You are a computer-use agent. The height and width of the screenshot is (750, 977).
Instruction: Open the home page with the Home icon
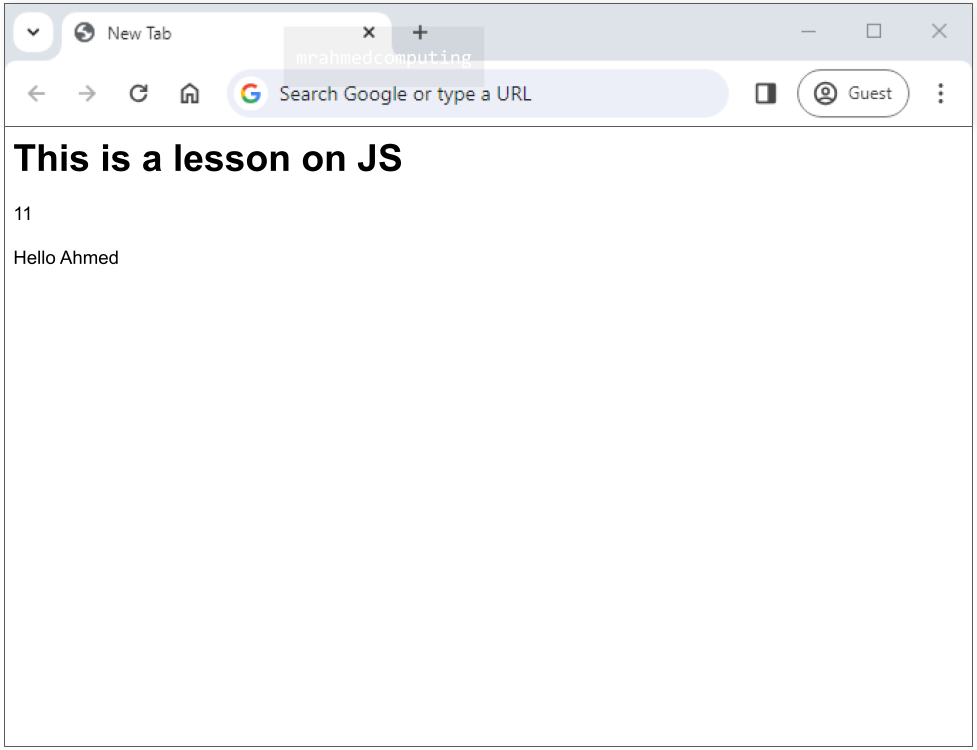tap(190, 93)
